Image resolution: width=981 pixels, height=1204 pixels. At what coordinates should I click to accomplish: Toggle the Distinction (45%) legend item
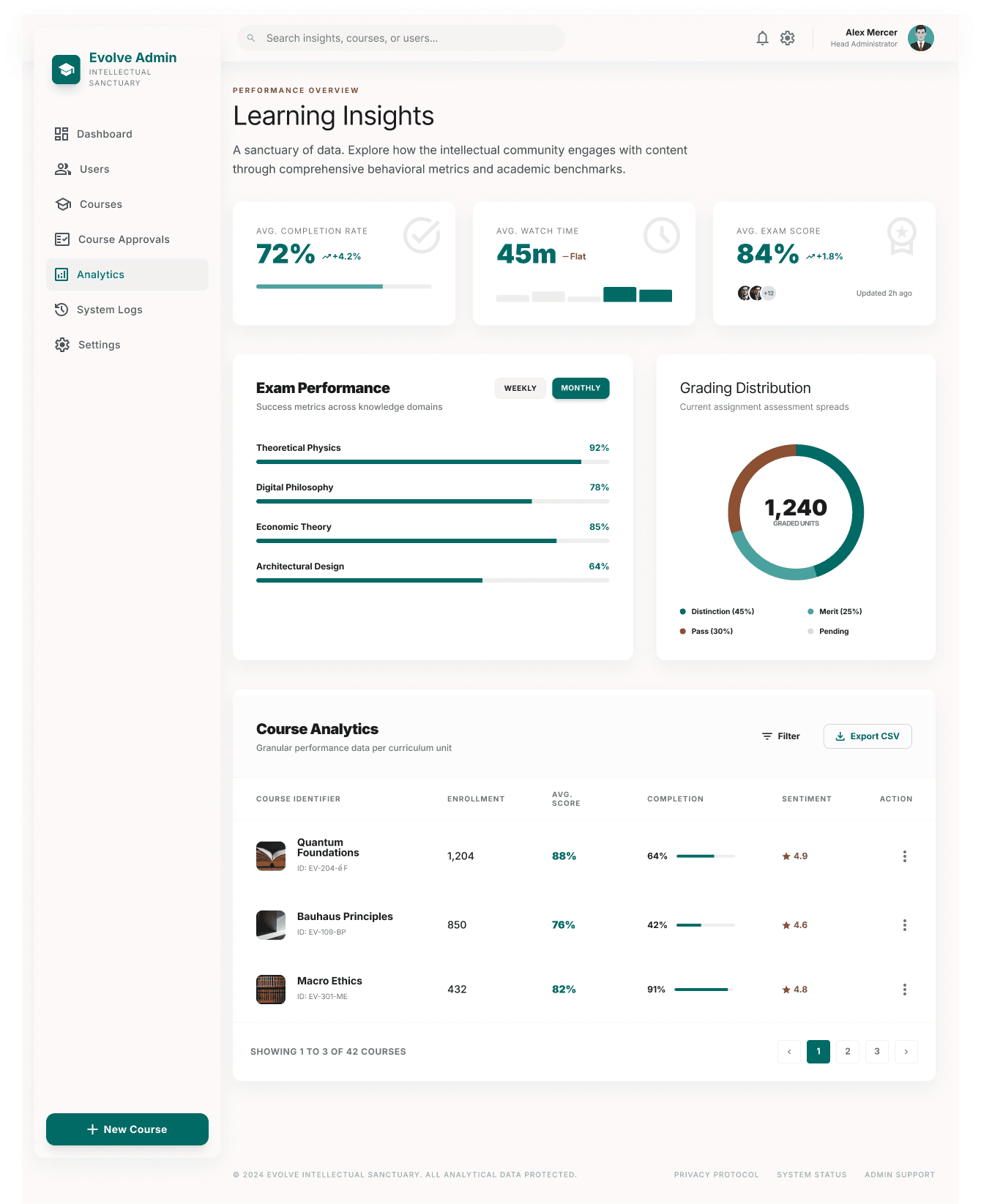[717, 611]
